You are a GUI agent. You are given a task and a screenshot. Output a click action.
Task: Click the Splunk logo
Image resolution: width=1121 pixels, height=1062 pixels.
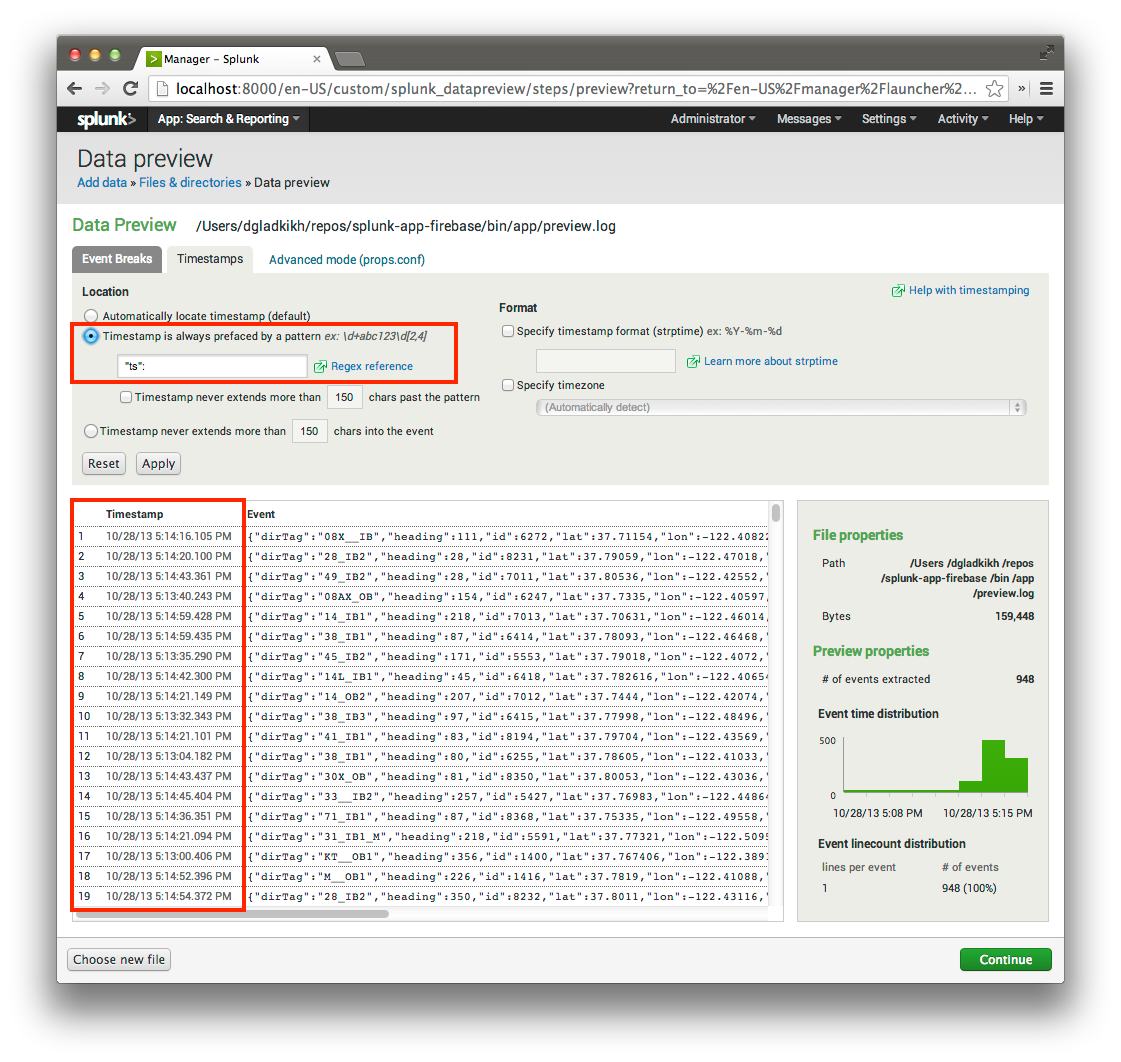click(106, 119)
